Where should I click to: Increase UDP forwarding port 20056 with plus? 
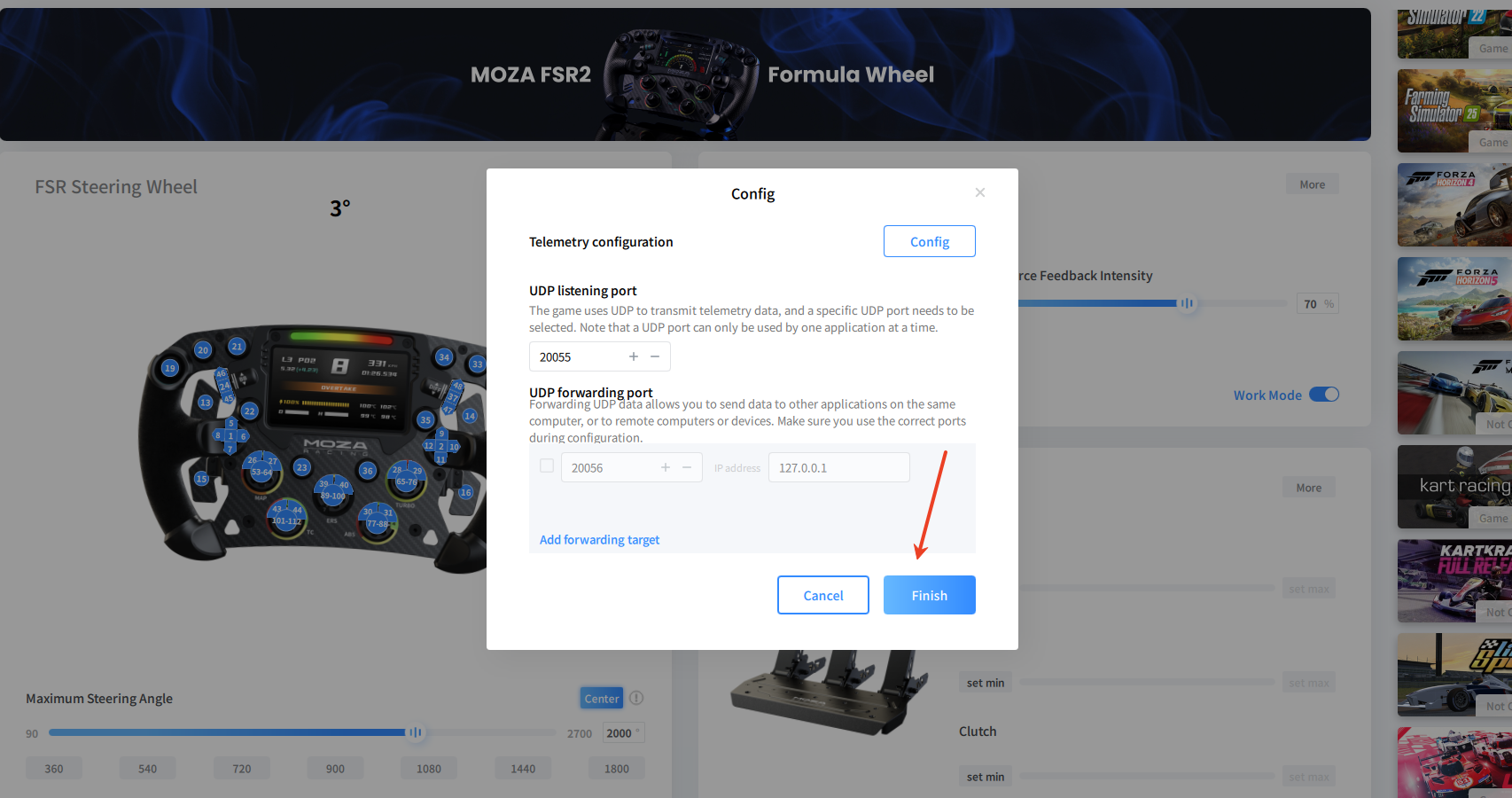point(665,467)
